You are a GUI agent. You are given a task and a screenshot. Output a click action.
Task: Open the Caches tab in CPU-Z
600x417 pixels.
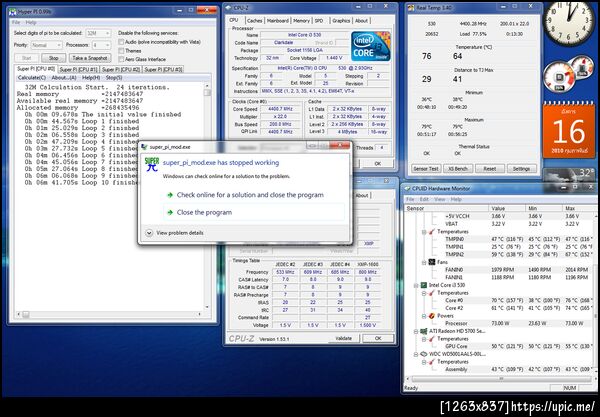coord(254,21)
